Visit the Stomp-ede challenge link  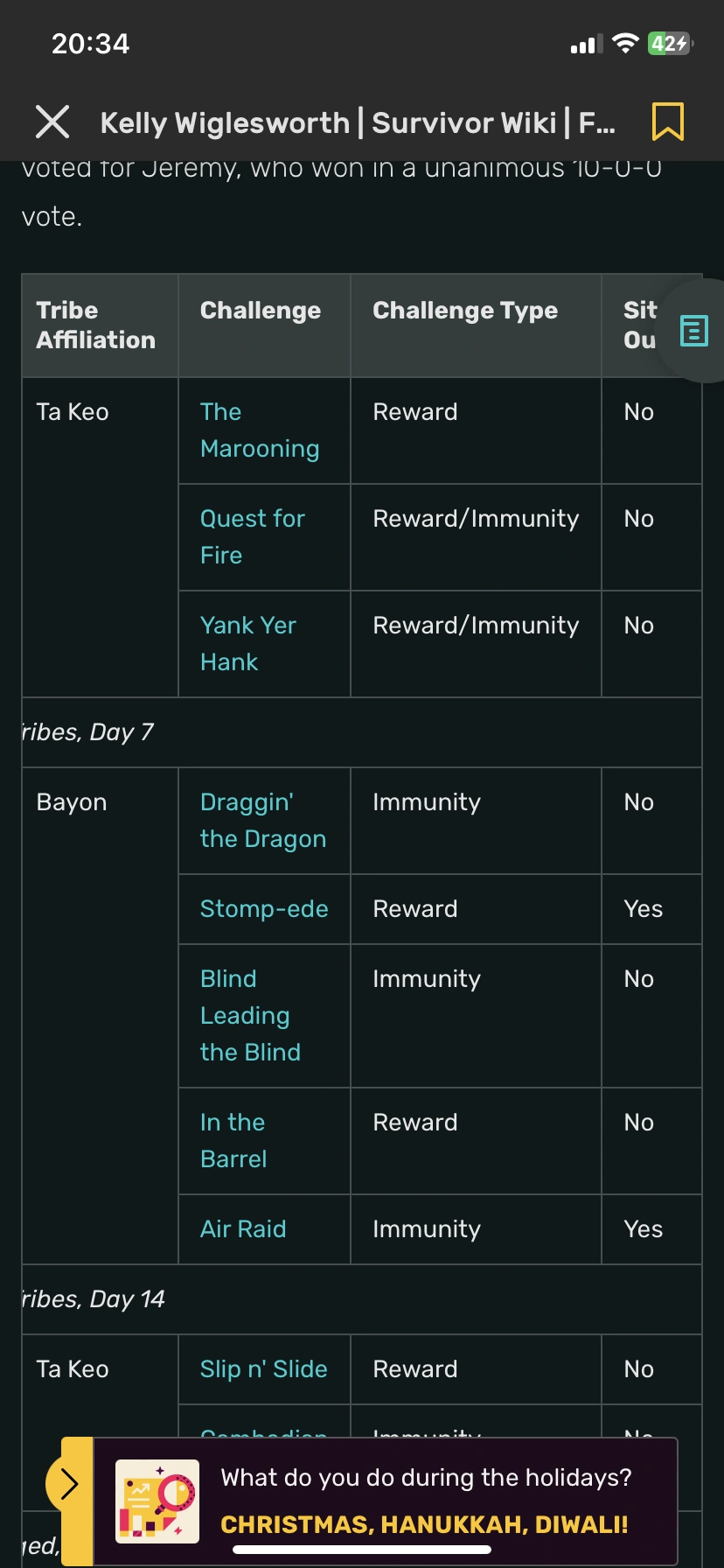pyautogui.click(x=264, y=909)
